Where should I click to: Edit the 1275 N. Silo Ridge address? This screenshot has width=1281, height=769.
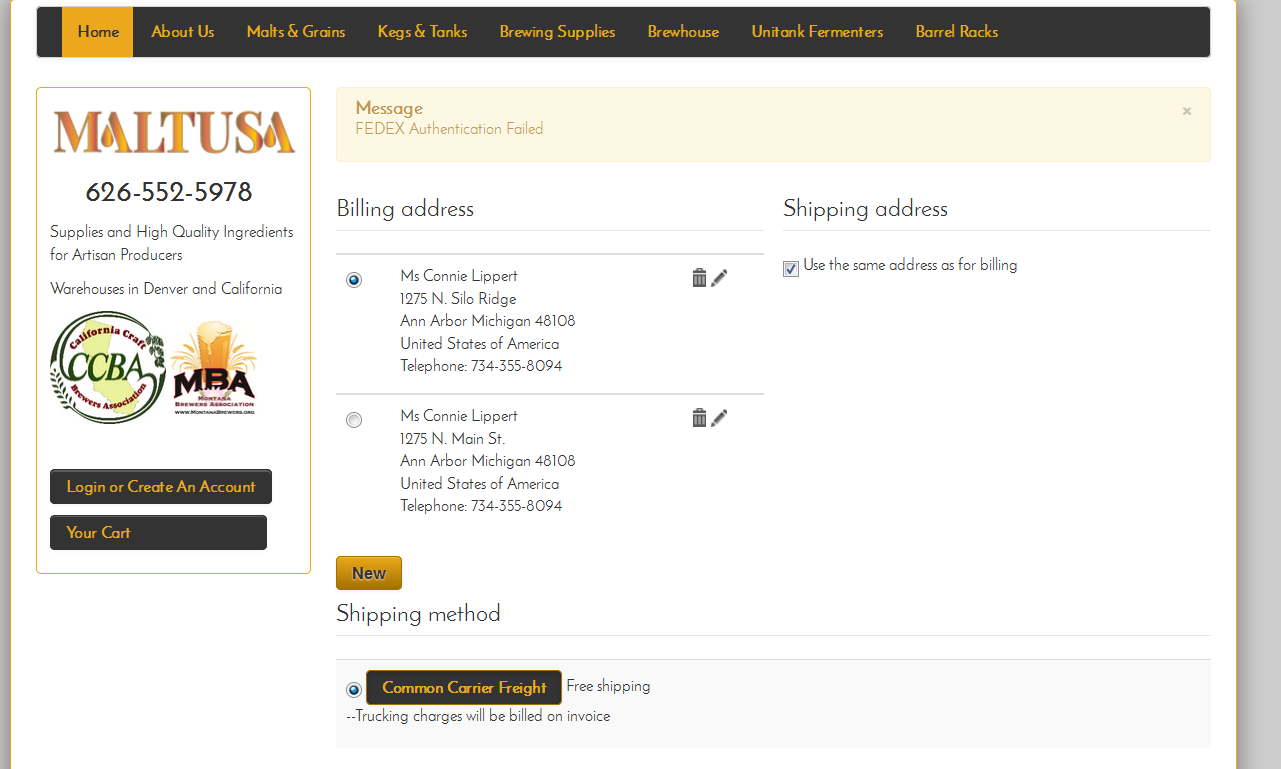click(719, 278)
